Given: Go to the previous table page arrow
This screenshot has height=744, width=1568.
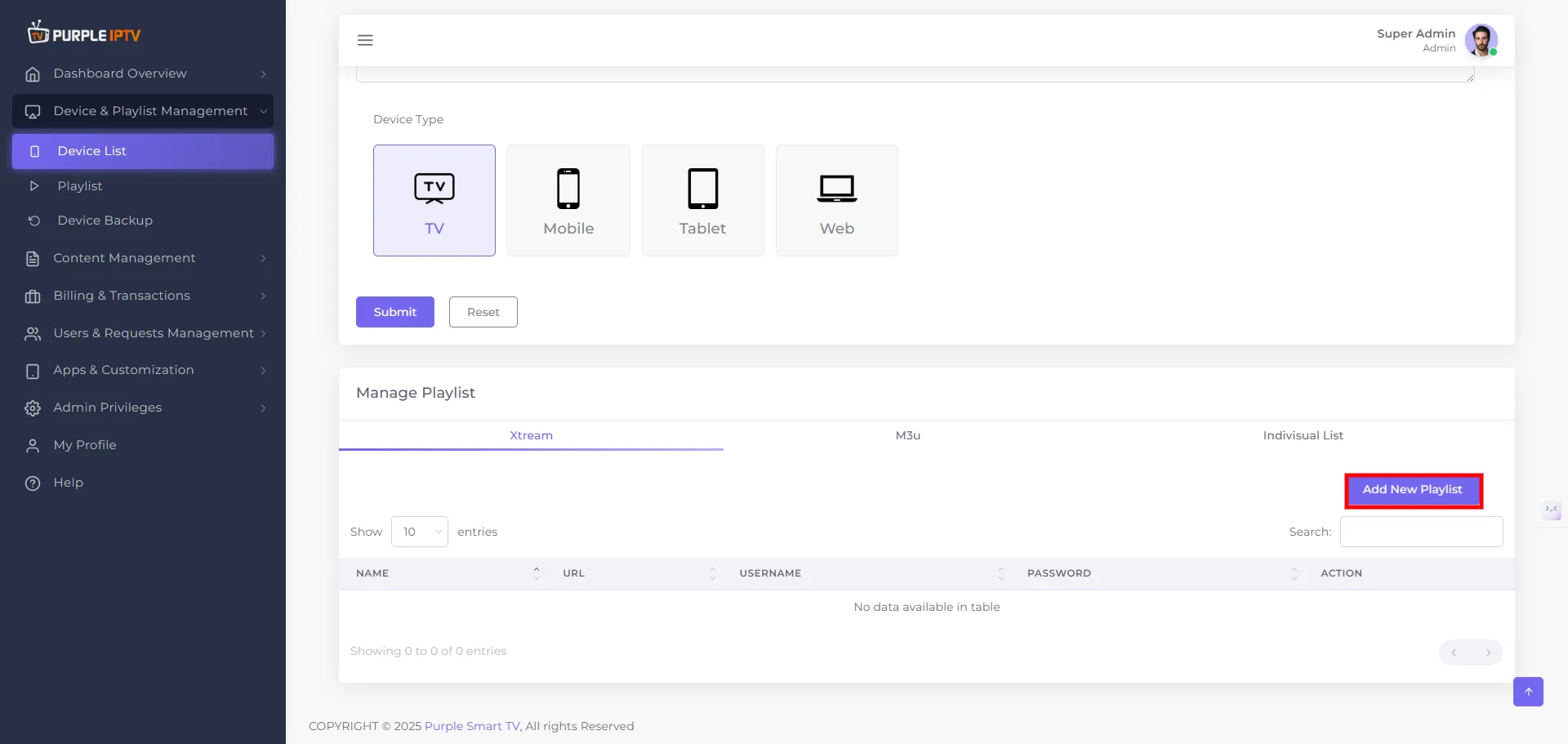Looking at the screenshot, I should pyautogui.click(x=1454, y=653).
